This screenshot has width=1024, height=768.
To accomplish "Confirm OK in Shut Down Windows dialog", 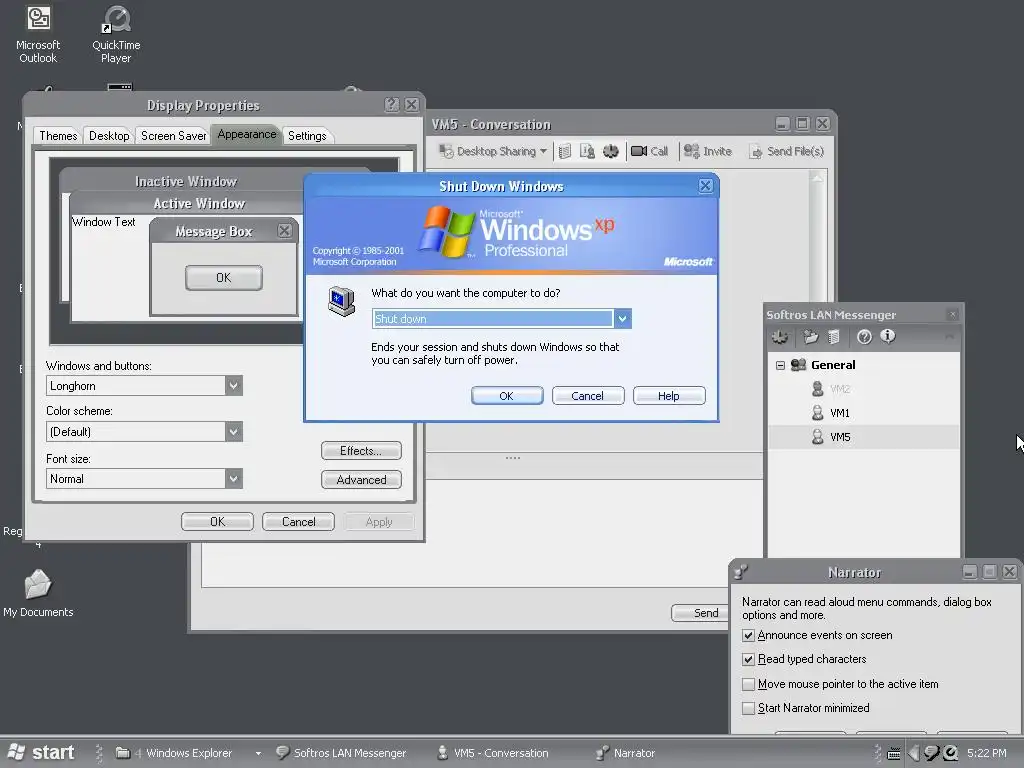I will [507, 396].
